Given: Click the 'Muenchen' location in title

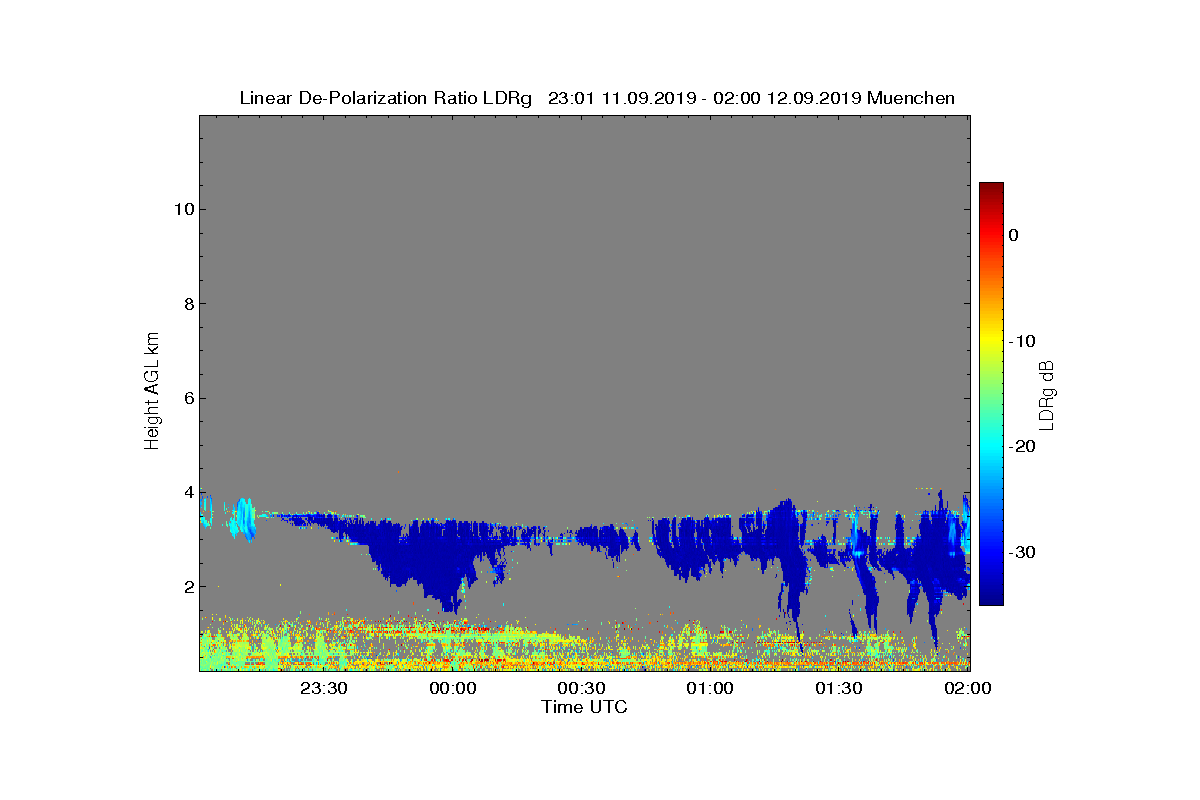Looking at the screenshot, I should (911, 98).
